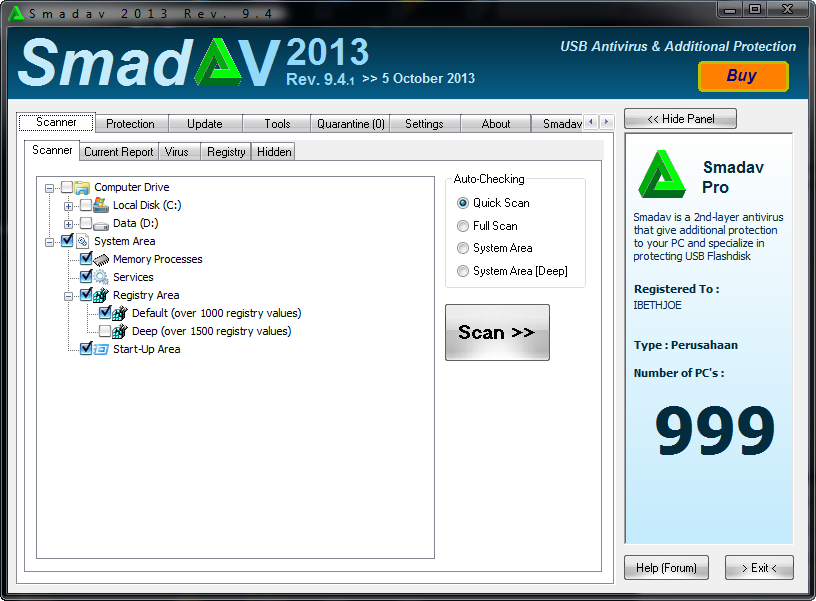Enable Deep registry values checkbox
Screen dimensions: 816x601
click(x=105, y=330)
